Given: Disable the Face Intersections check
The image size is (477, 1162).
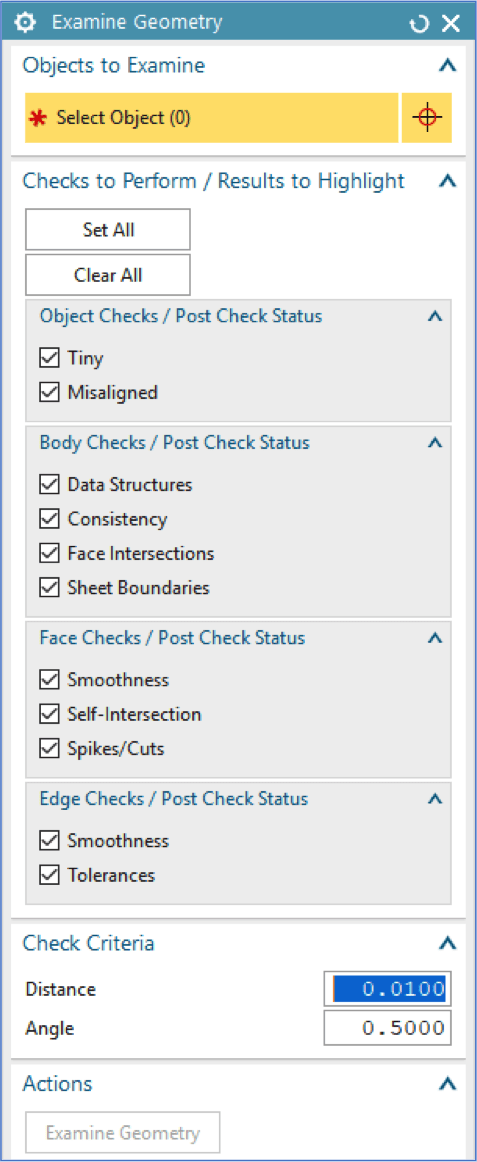Looking at the screenshot, I should point(50,554).
